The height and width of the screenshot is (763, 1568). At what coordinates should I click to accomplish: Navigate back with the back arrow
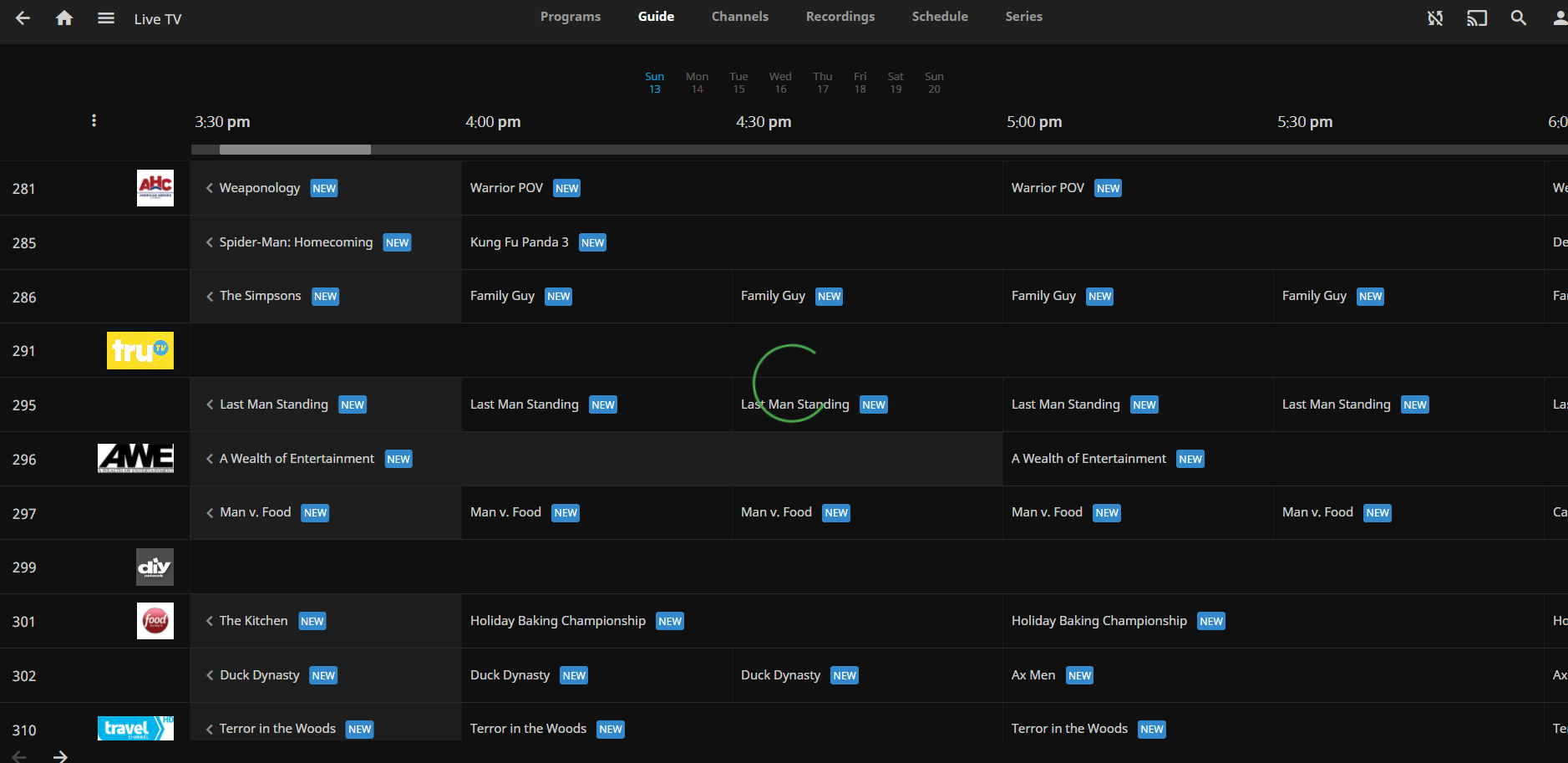[x=23, y=18]
